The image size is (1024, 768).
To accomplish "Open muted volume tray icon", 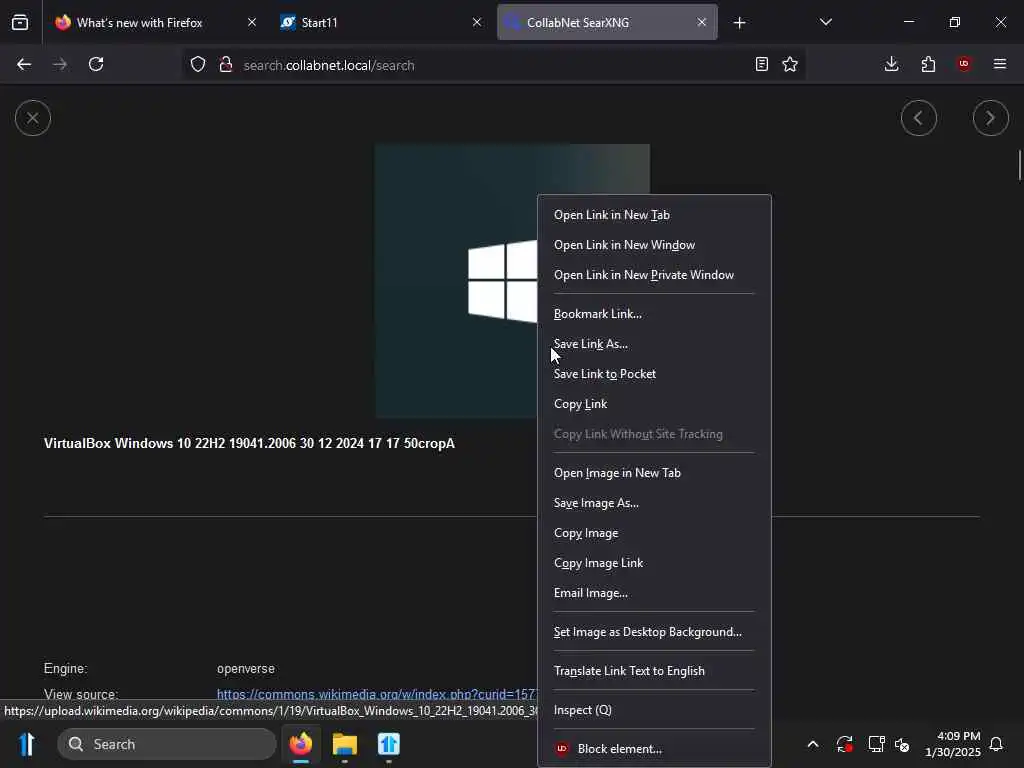I will 903,744.
